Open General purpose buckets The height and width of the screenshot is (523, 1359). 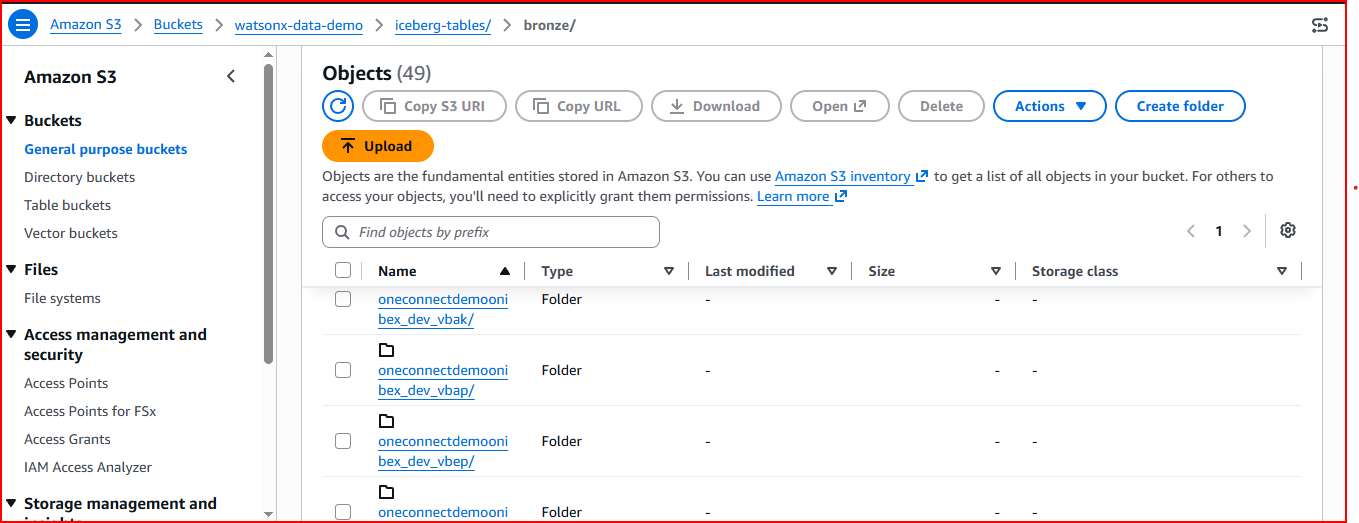click(106, 149)
